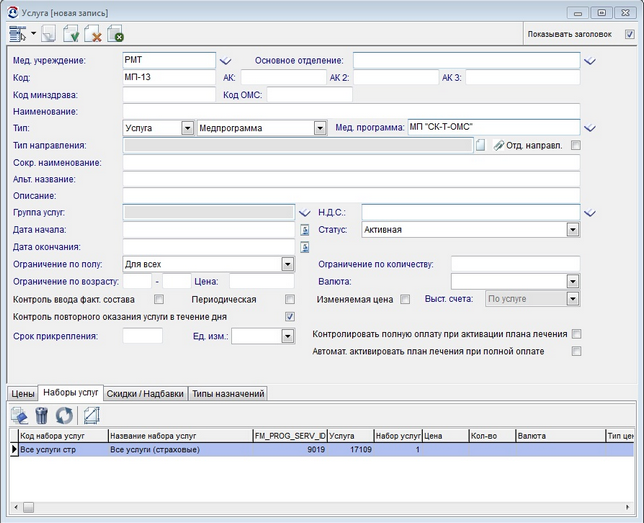Viewport: 644px width, 523px height.
Task: Open the Статус dropdown showing Активная
Action: (573, 230)
